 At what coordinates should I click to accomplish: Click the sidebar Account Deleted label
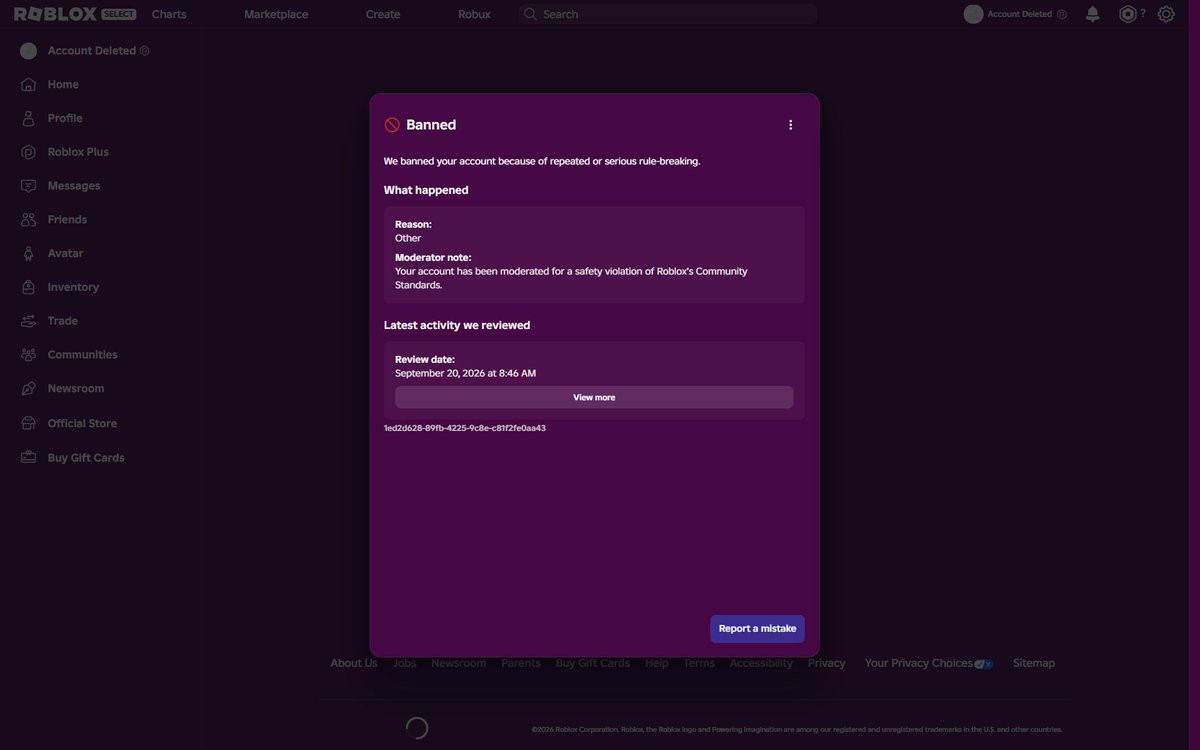point(92,50)
